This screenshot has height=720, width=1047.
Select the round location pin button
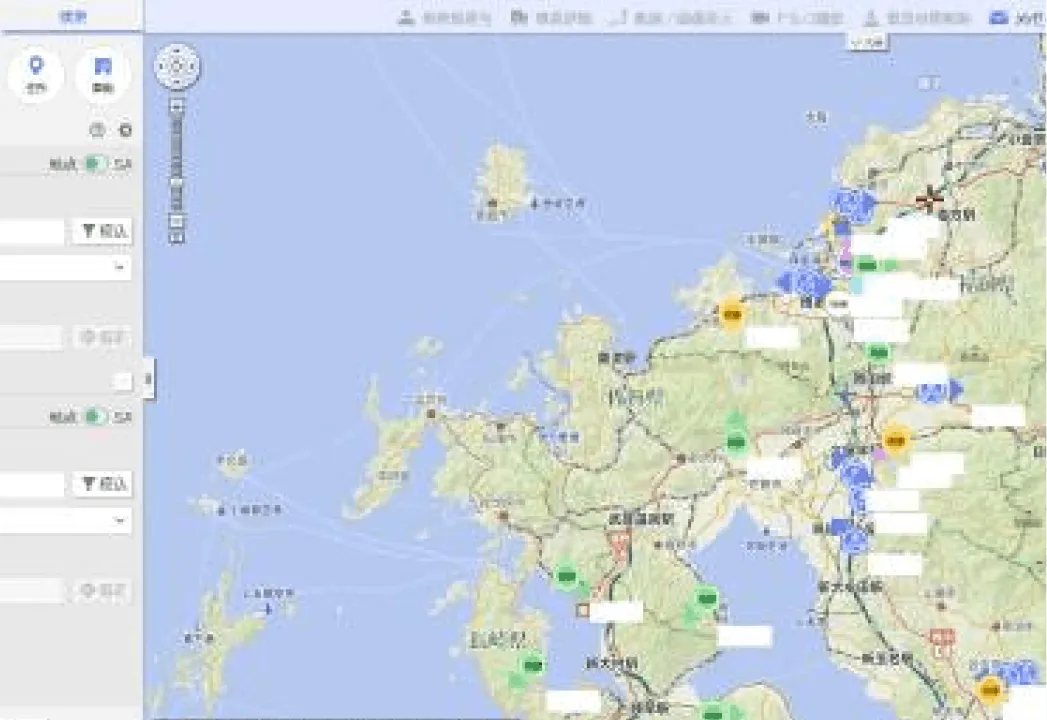(x=36, y=73)
